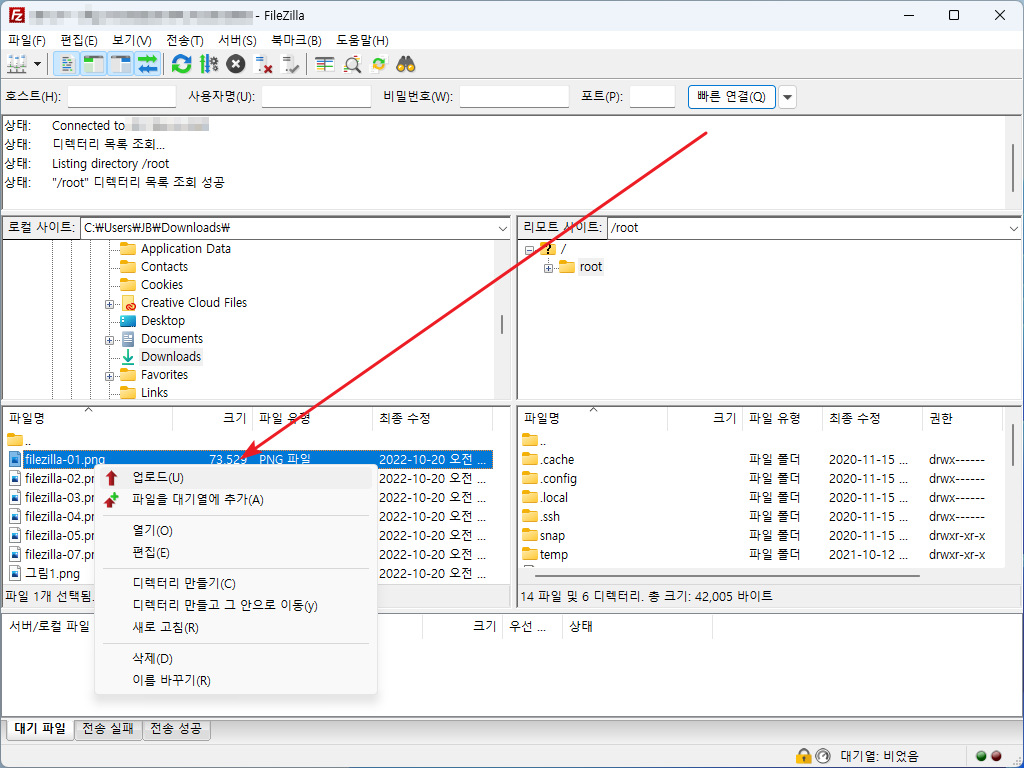Choose 삭제(D) in the context menu
The width and height of the screenshot is (1024, 768).
point(235,658)
